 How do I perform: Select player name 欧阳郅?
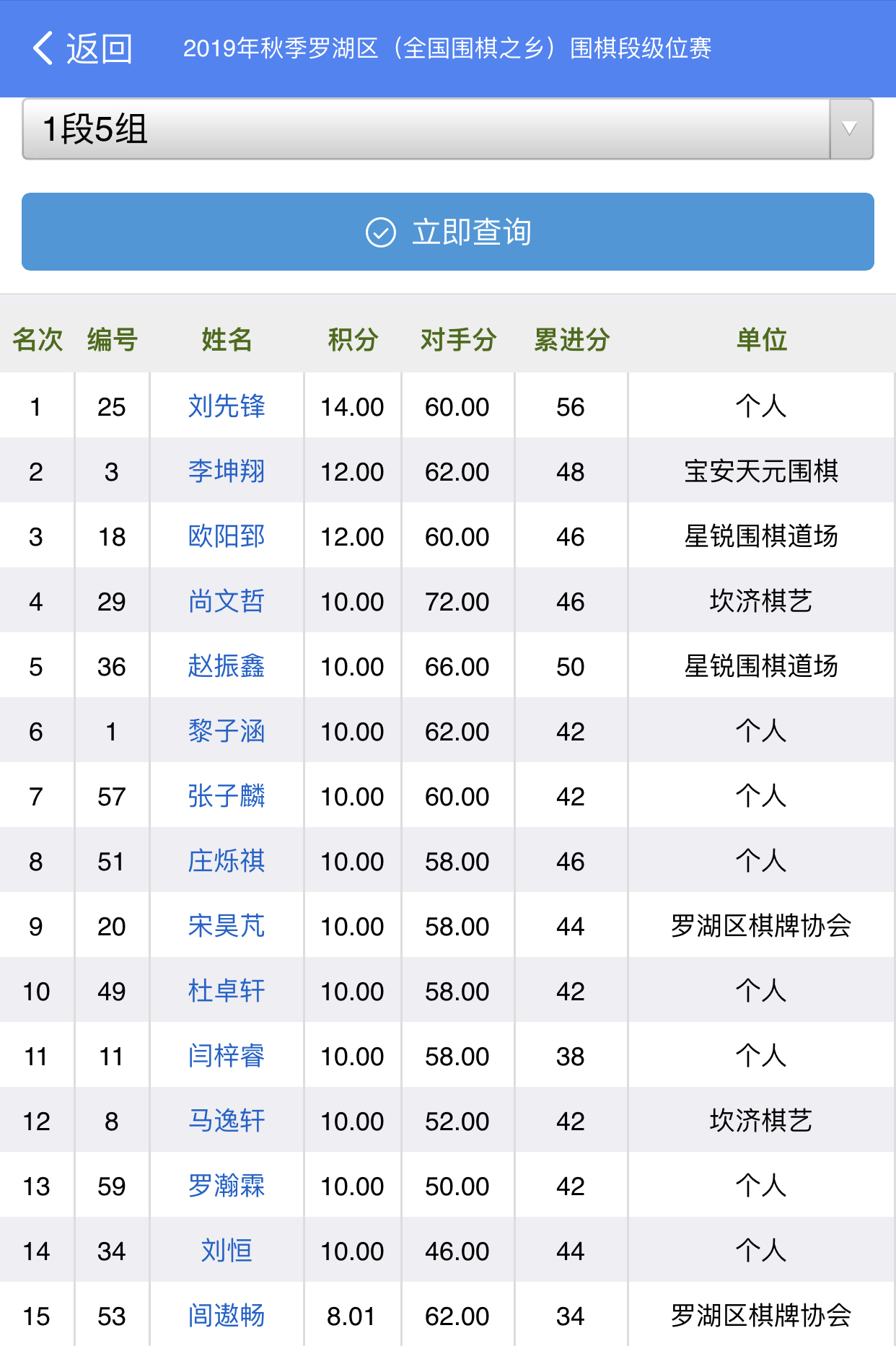pos(227,536)
